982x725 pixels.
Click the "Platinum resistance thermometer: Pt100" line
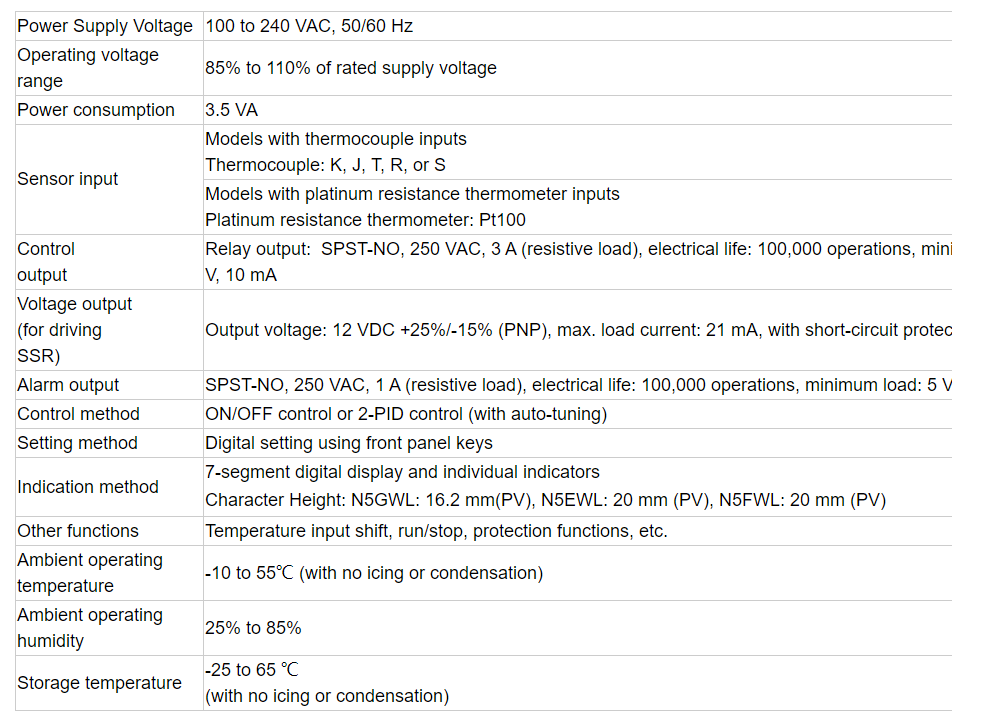coord(365,220)
